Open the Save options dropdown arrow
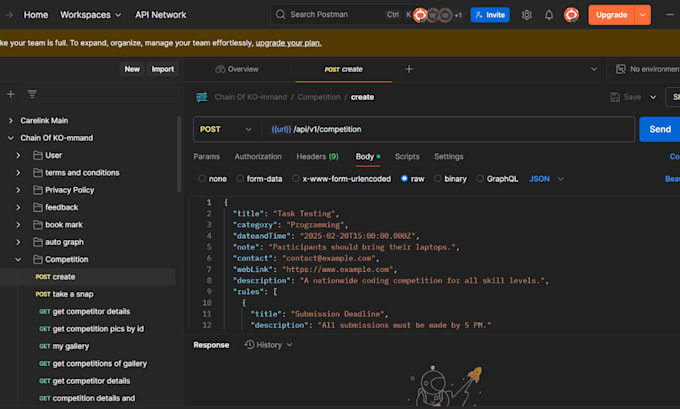Viewport: 680px width, 409px height. click(x=653, y=97)
